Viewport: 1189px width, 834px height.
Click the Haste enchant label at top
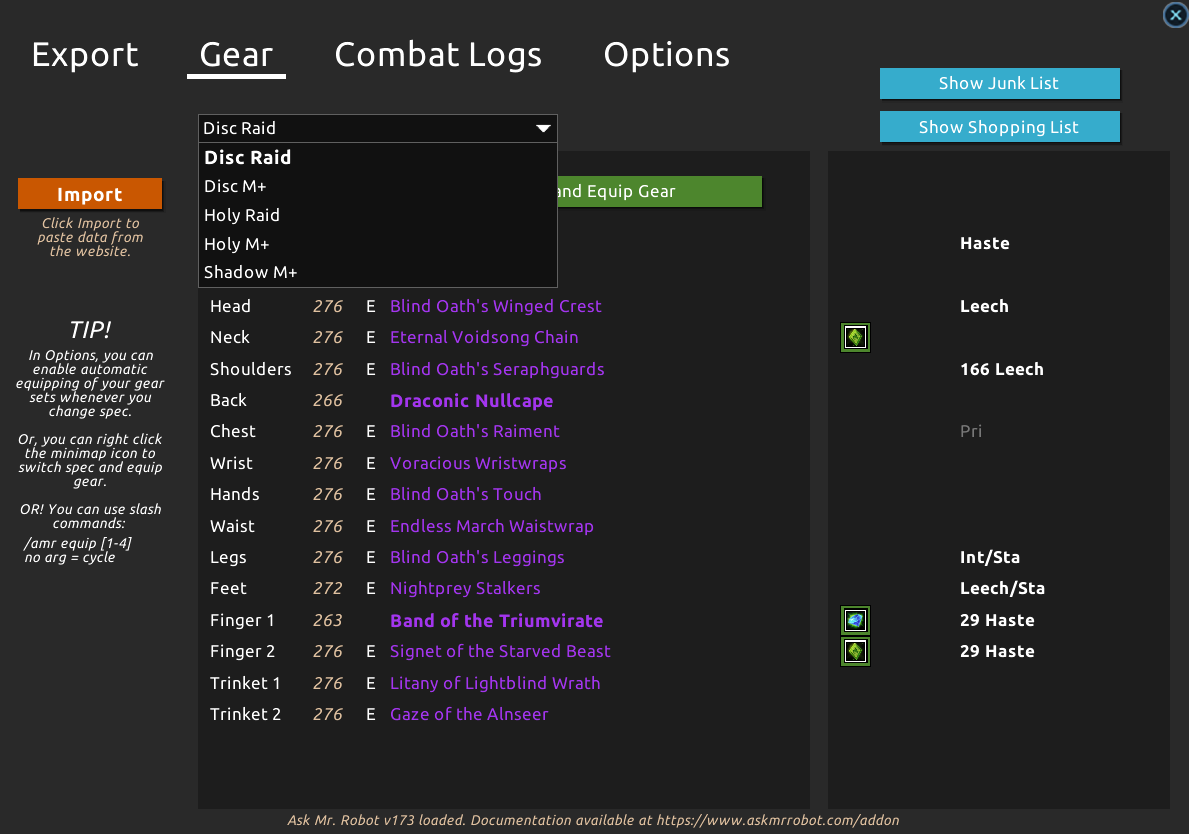point(984,243)
